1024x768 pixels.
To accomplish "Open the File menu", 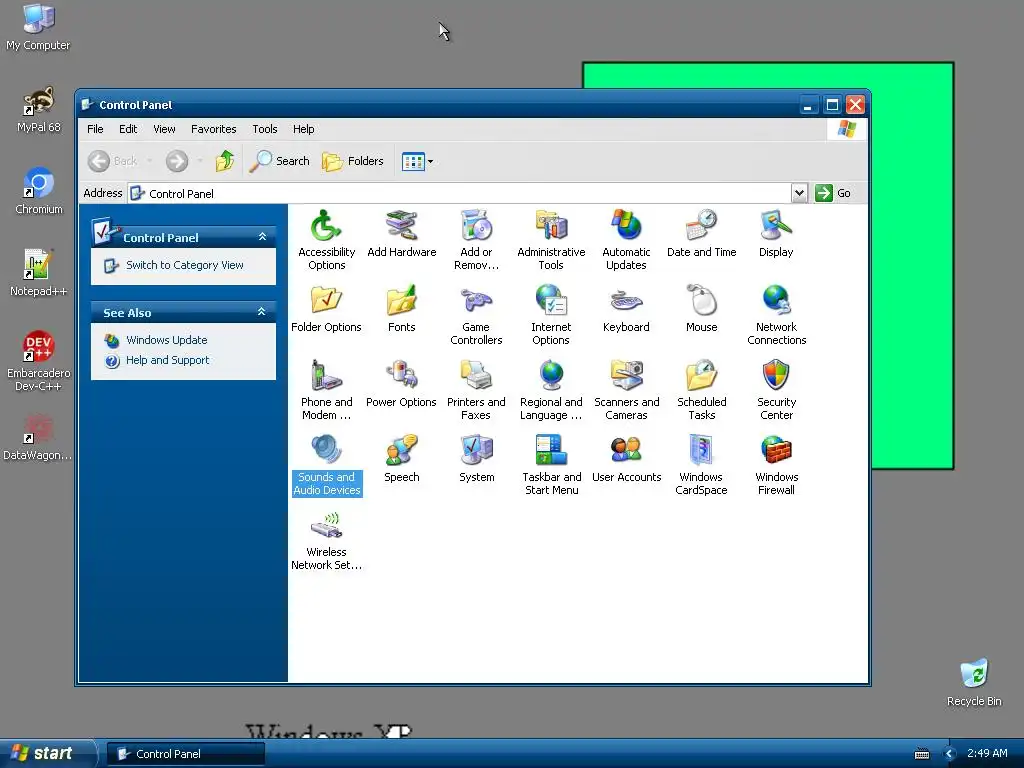I will [x=95, y=129].
